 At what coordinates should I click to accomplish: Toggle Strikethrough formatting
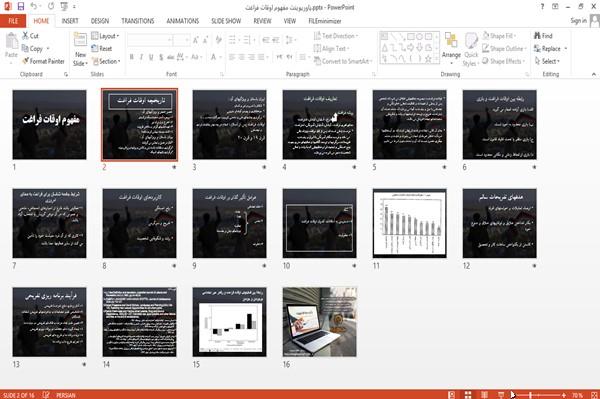[170, 57]
